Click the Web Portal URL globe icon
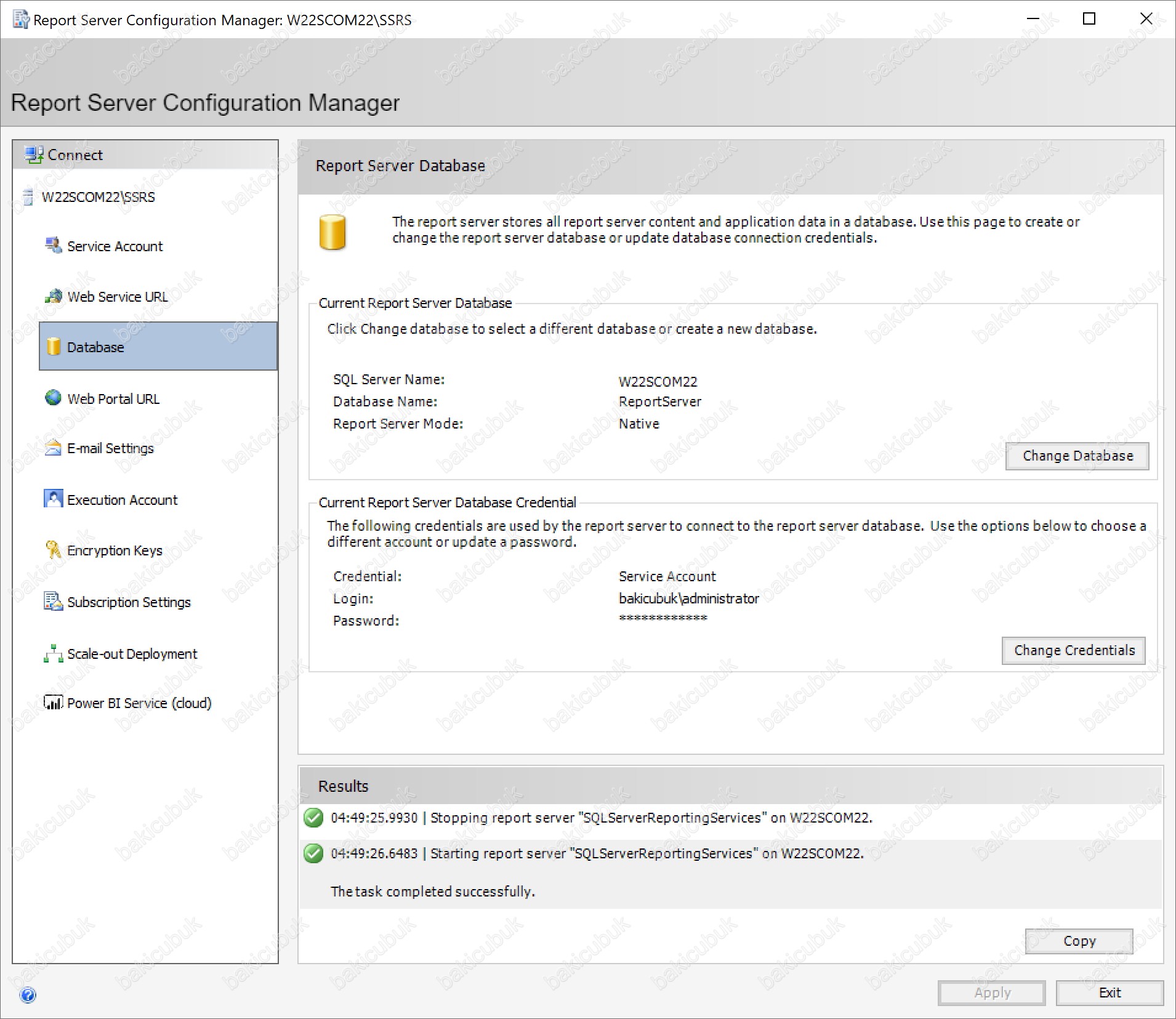The image size is (1176, 1019). 54,398
